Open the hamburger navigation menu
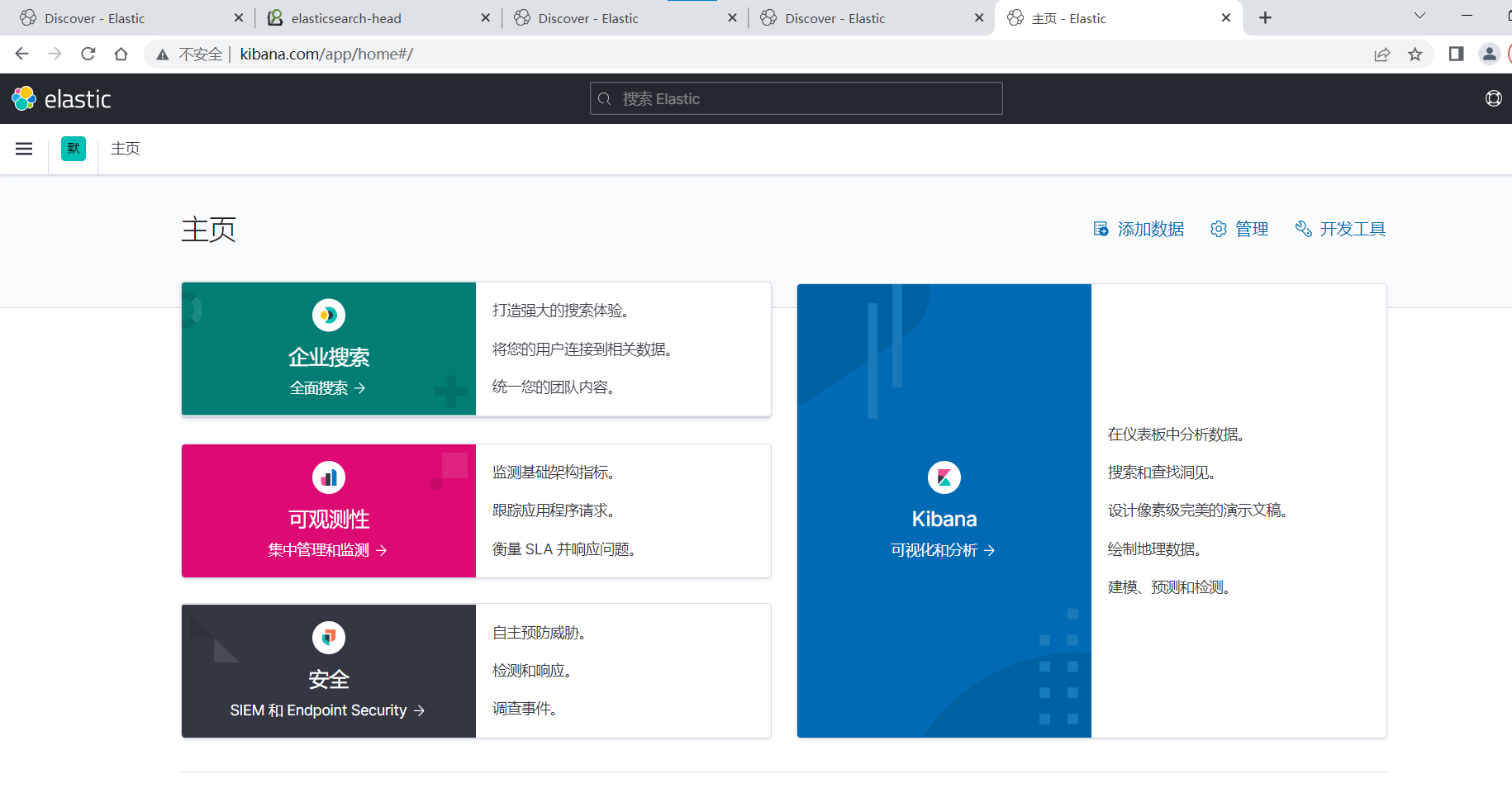The width and height of the screenshot is (1512, 793). (x=24, y=149)
